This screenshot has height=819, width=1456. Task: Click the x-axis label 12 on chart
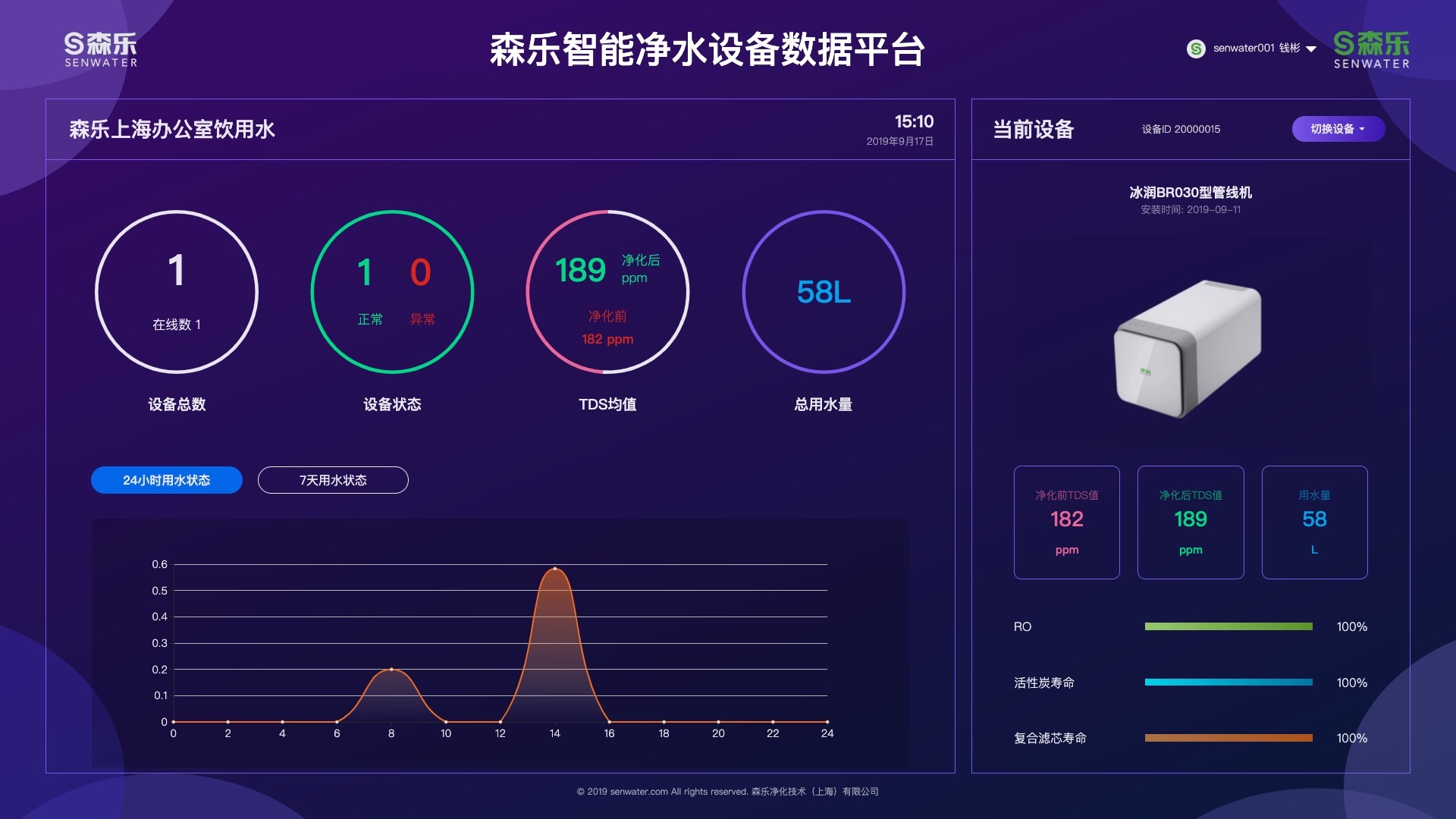(x=500, y=733)
